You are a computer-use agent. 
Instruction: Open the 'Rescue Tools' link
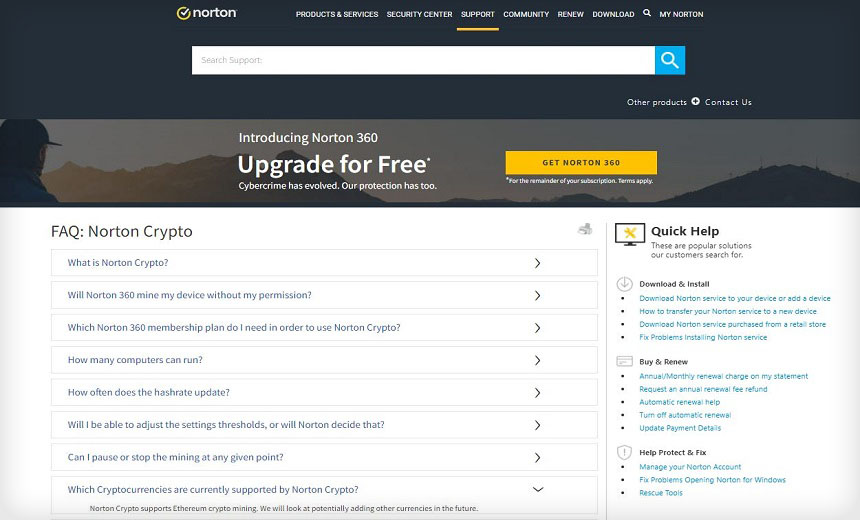click(661, 493)
